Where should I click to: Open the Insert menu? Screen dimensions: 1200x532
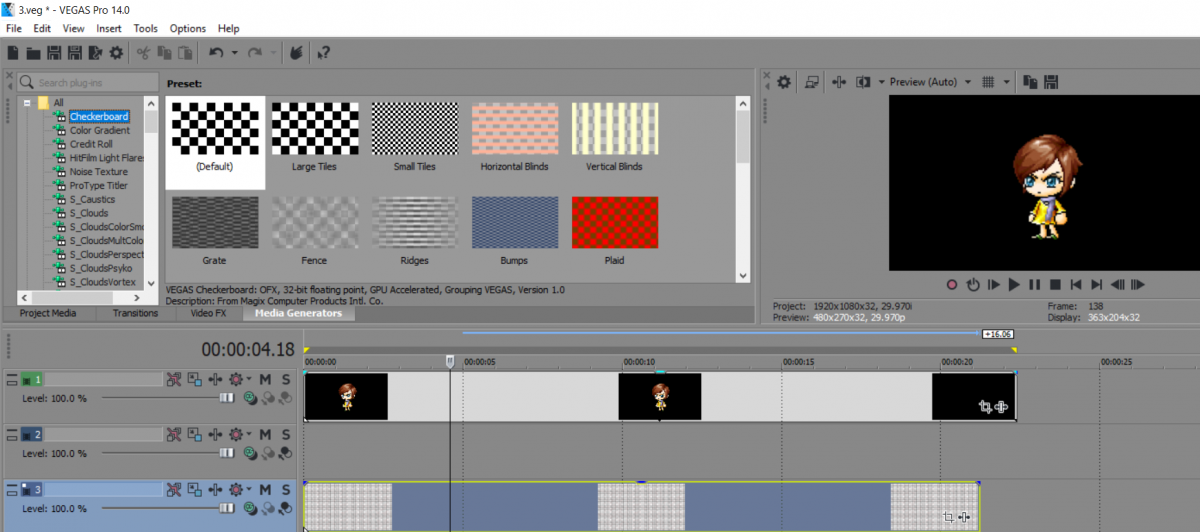pyautogui.click(x=108, y=28)
